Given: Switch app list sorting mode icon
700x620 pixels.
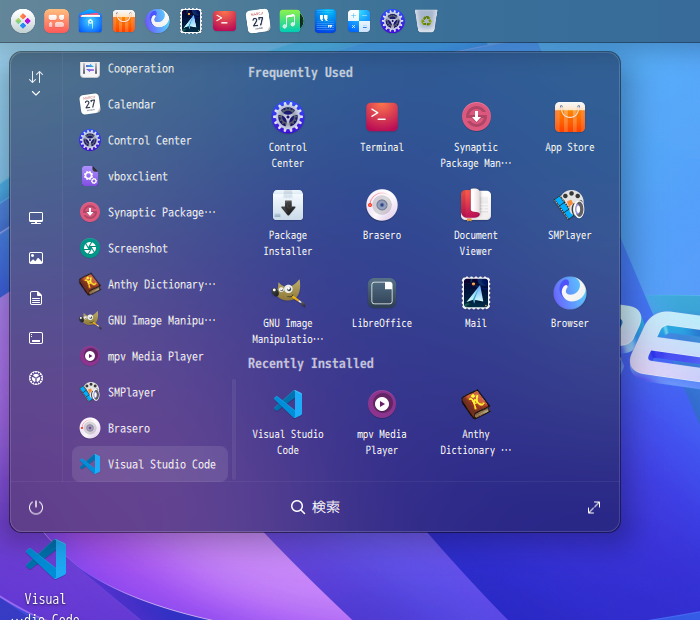Looking at the screenshot, I should coord(36,77).
